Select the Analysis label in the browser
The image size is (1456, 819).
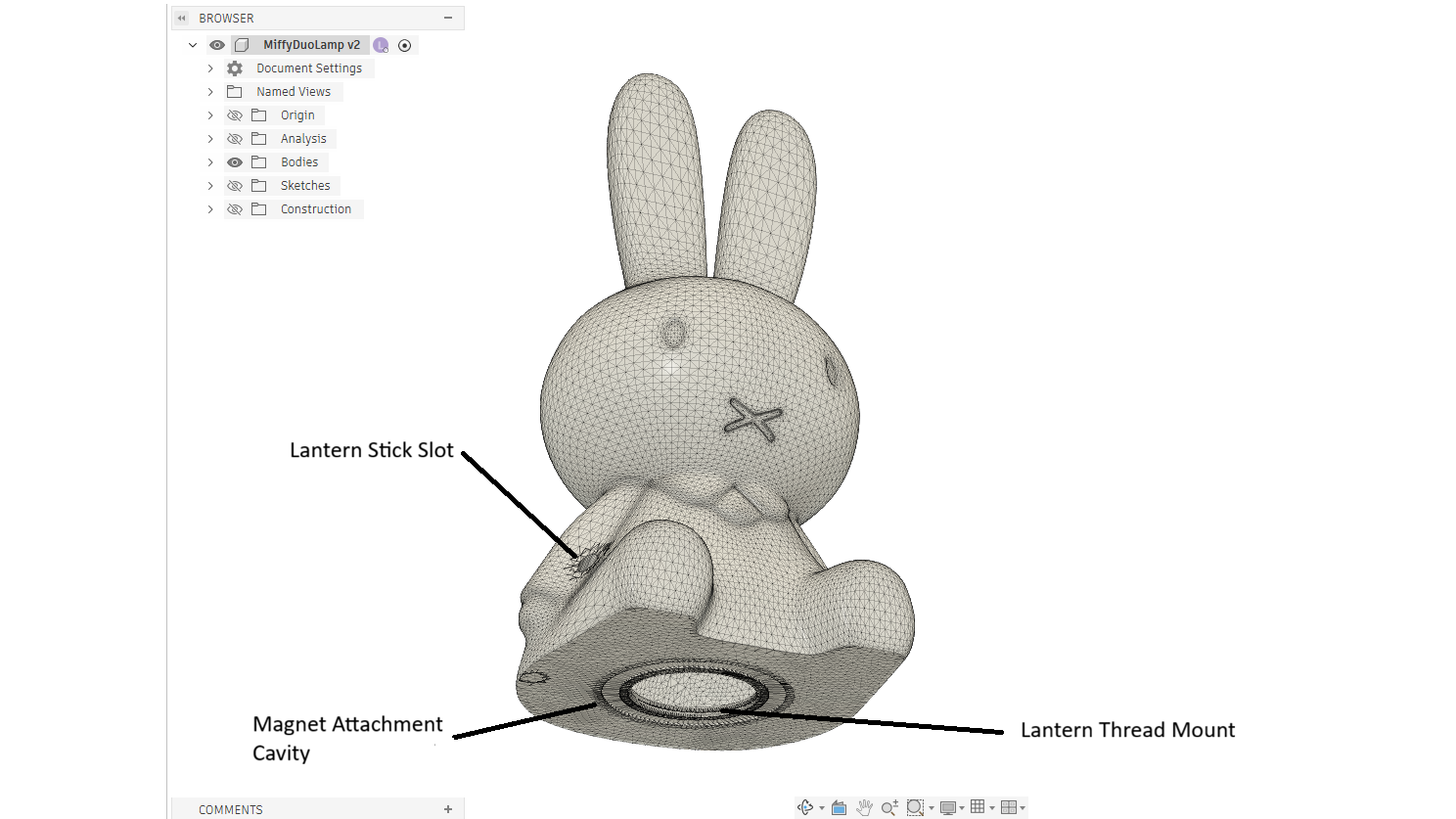click(303, 139)
